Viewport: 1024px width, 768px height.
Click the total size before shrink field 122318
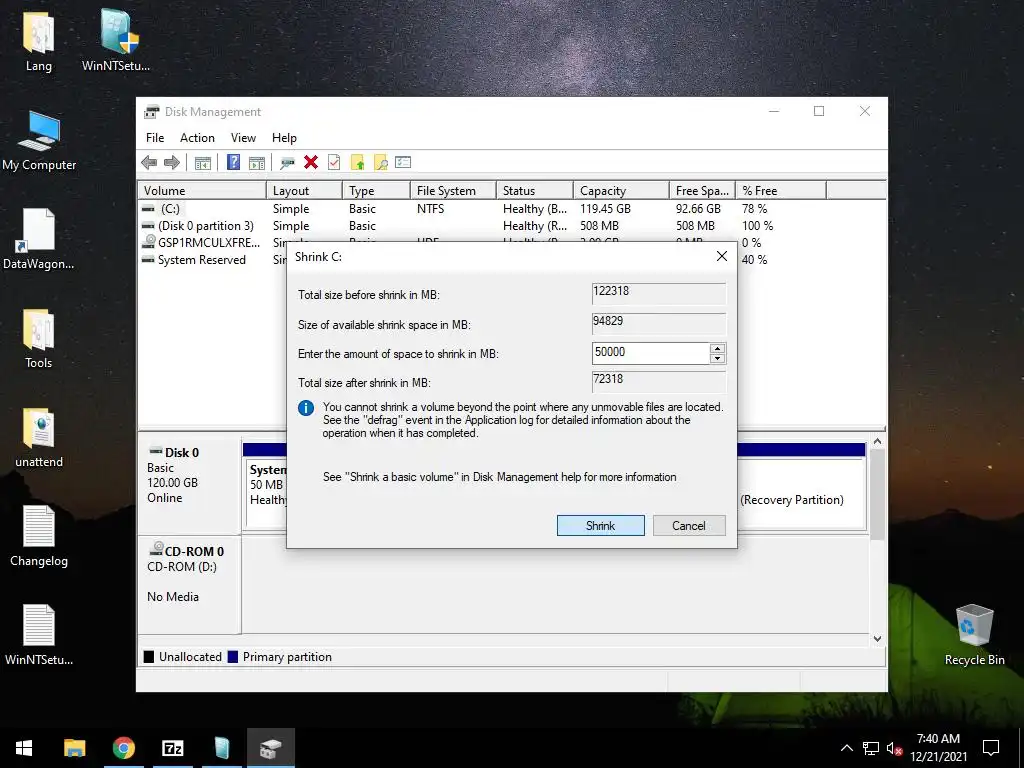tap(659, 293)
